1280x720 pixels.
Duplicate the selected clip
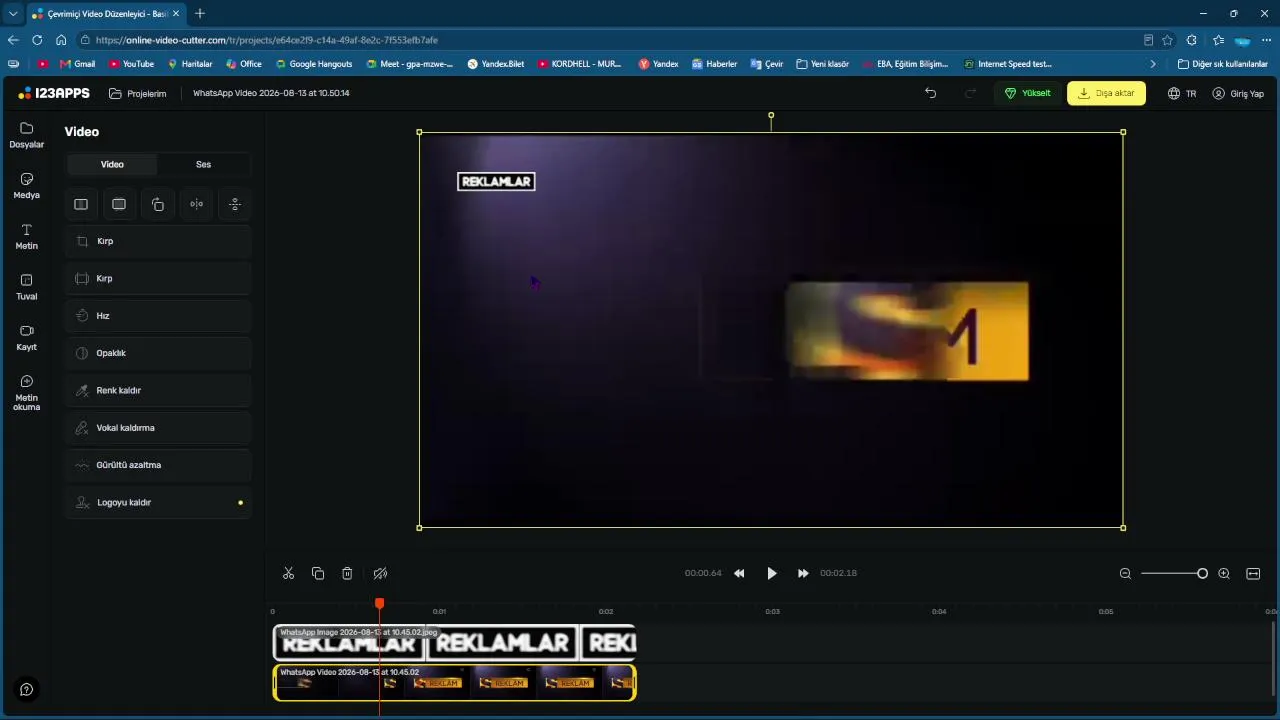click(x=318, y=573)
